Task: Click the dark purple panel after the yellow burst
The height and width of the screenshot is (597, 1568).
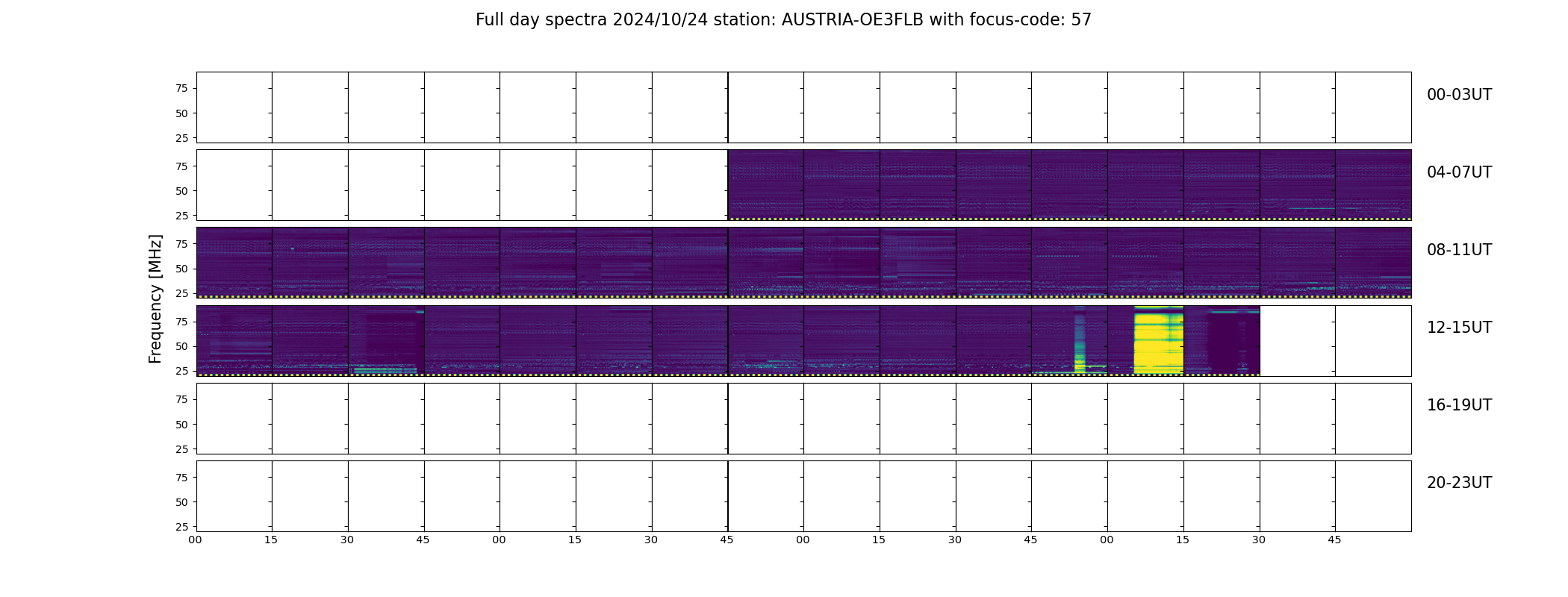Action: pyautogui.click(x=1222, y=340)
